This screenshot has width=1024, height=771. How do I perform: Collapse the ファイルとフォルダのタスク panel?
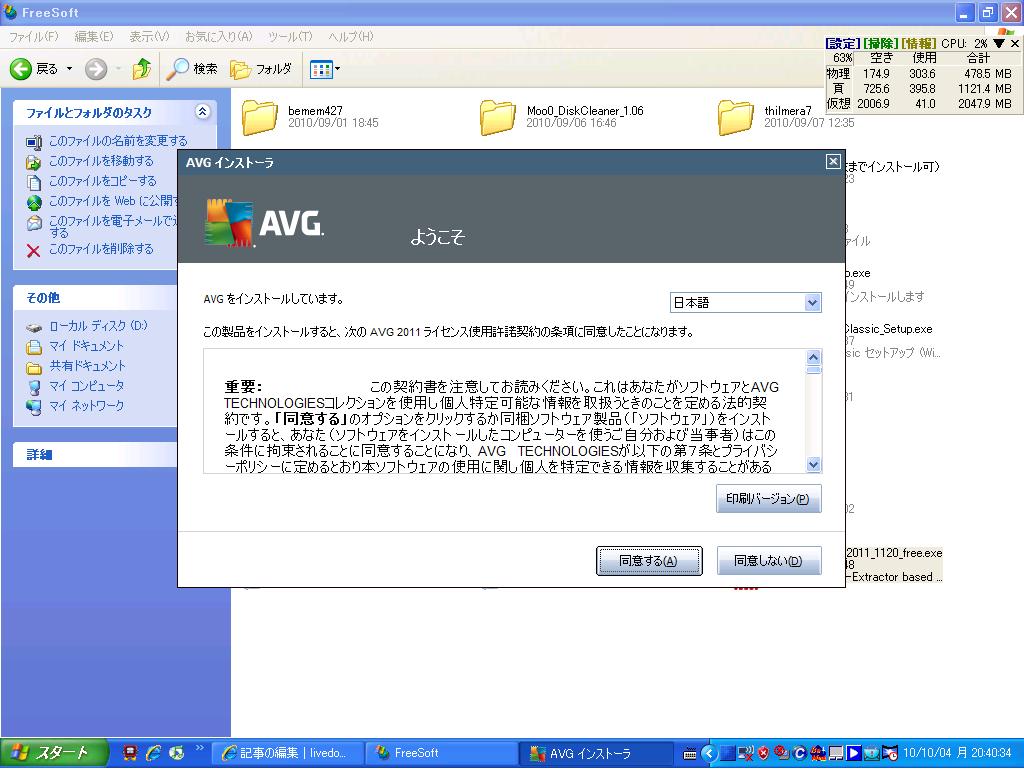[202, 112]
